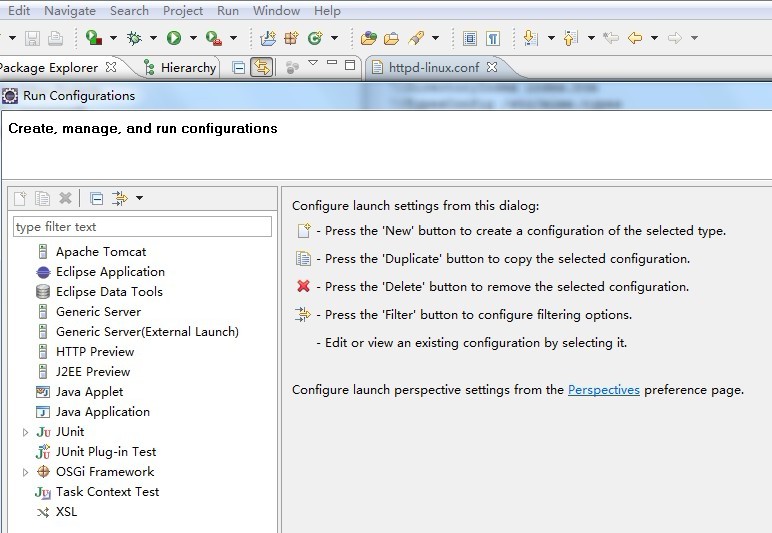772x533 pixels.
Task: Open the Perspectives preference page link
Action: [x=604, y=390]
